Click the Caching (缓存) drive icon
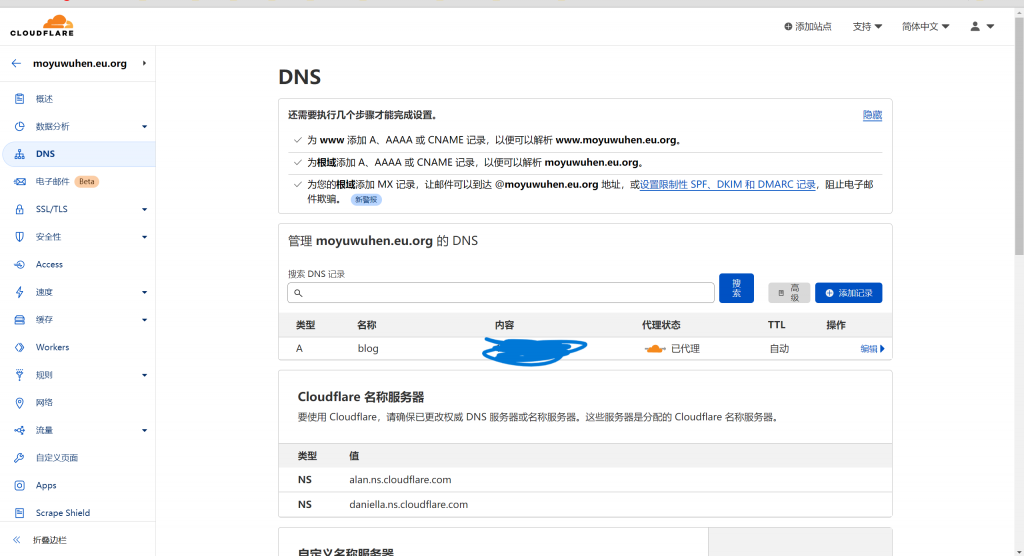This screenshot has height=556, width=1024. click(20, 319)
